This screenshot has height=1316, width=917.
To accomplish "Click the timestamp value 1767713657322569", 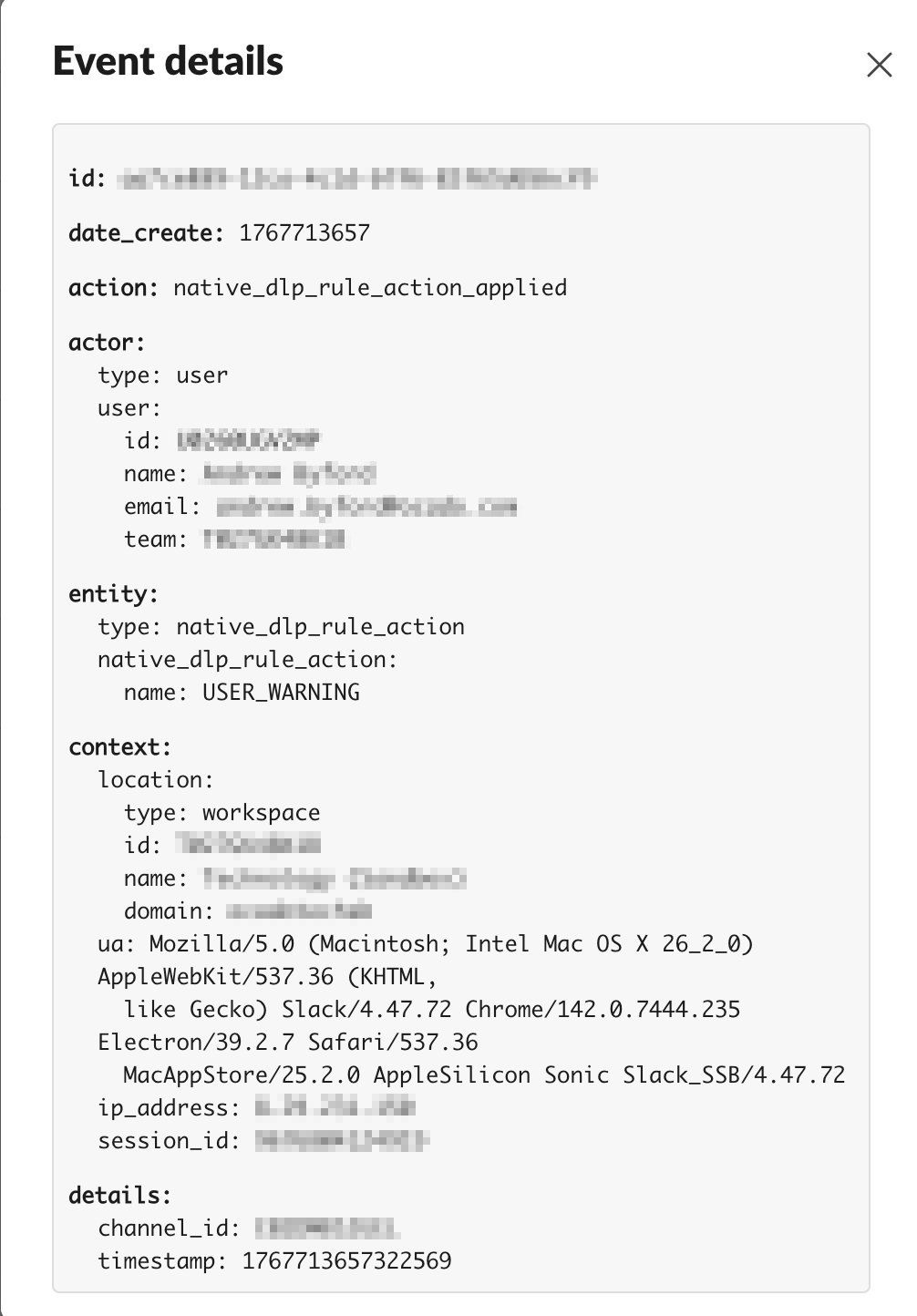I will pyautogui.click(x=346, y=1261).
